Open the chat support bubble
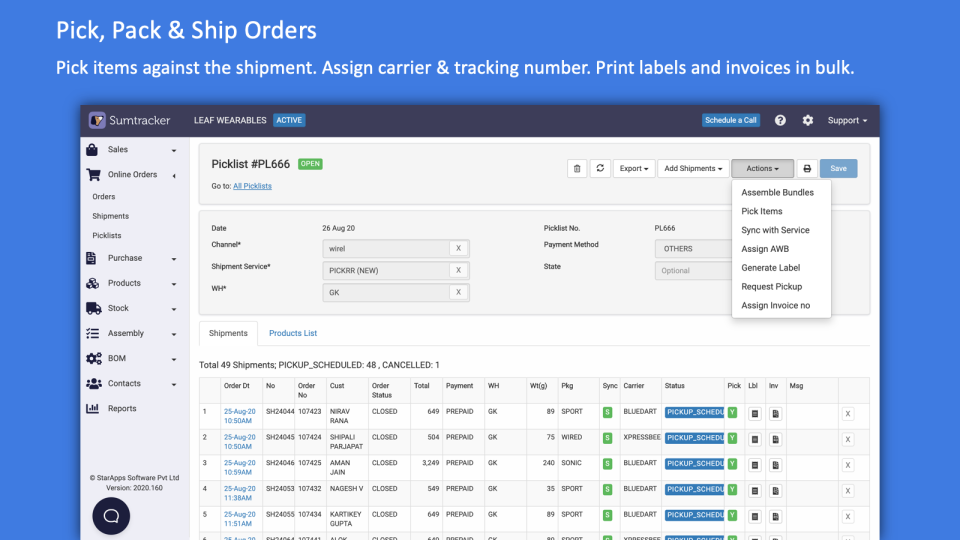 pyautogui.click(x=111, y=516)
